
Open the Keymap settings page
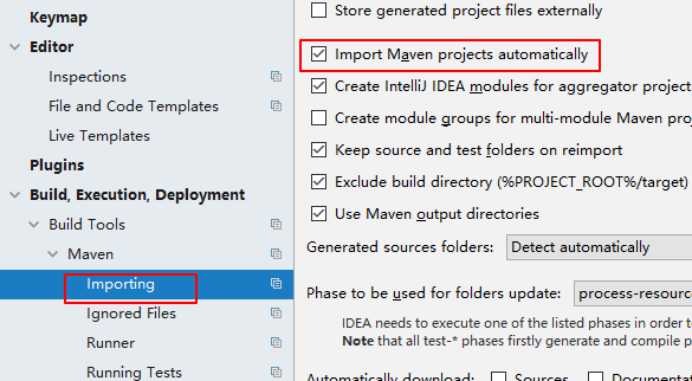[58, 18]
